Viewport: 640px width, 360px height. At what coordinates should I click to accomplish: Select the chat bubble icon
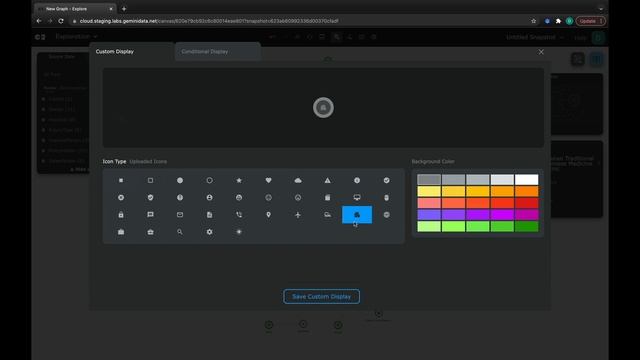click(150, 215)
